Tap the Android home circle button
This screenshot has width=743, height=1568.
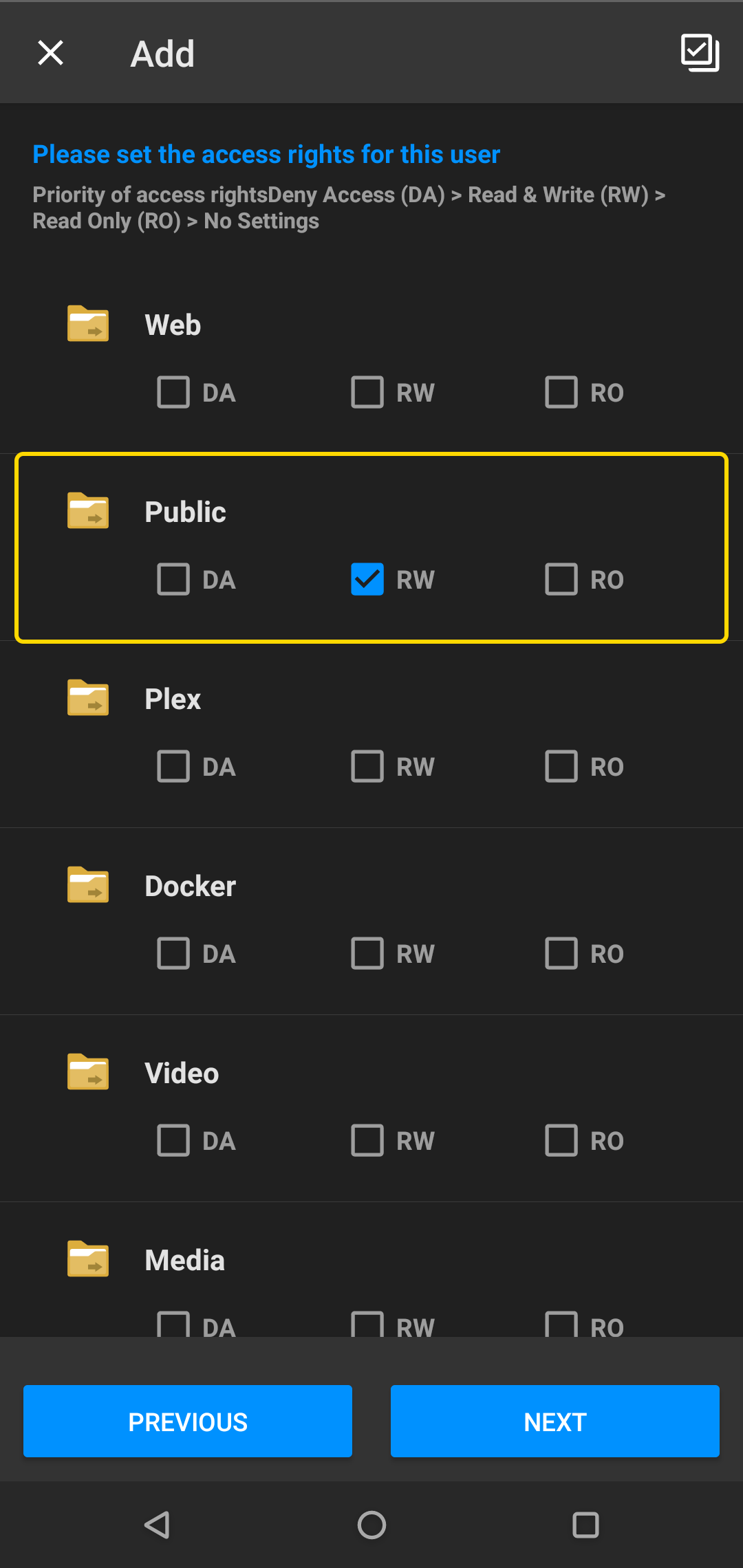click(371, 1525)
